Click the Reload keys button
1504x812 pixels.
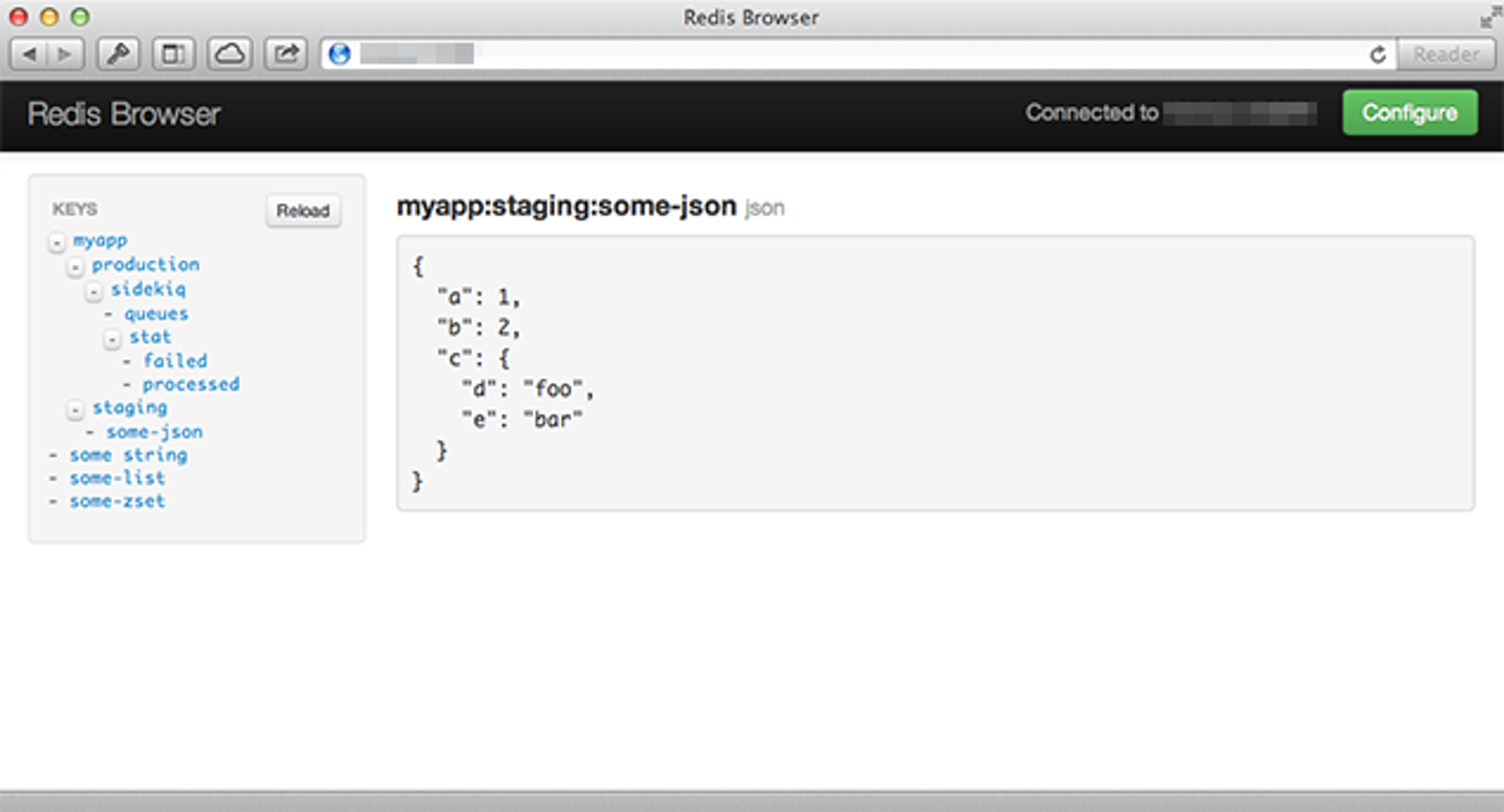coord(303,210)
